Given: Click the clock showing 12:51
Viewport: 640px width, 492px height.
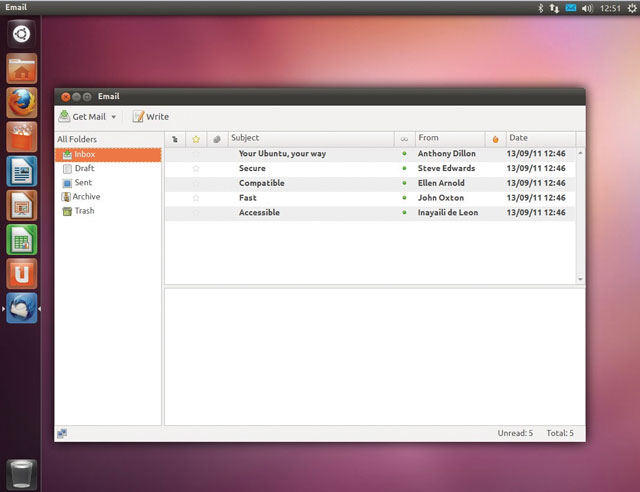Looking at the screenshot, I should (x=610, y=8).
